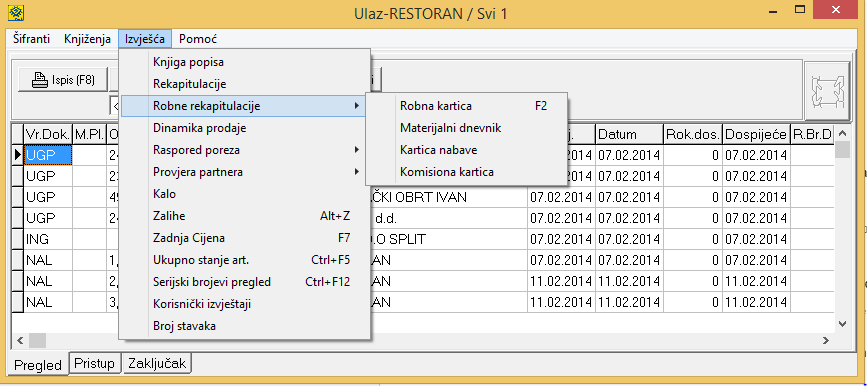This screenshot has height=386, width=867.
Task: Click the refresh arrows icon at top right
Action: (x=827, y=90)
